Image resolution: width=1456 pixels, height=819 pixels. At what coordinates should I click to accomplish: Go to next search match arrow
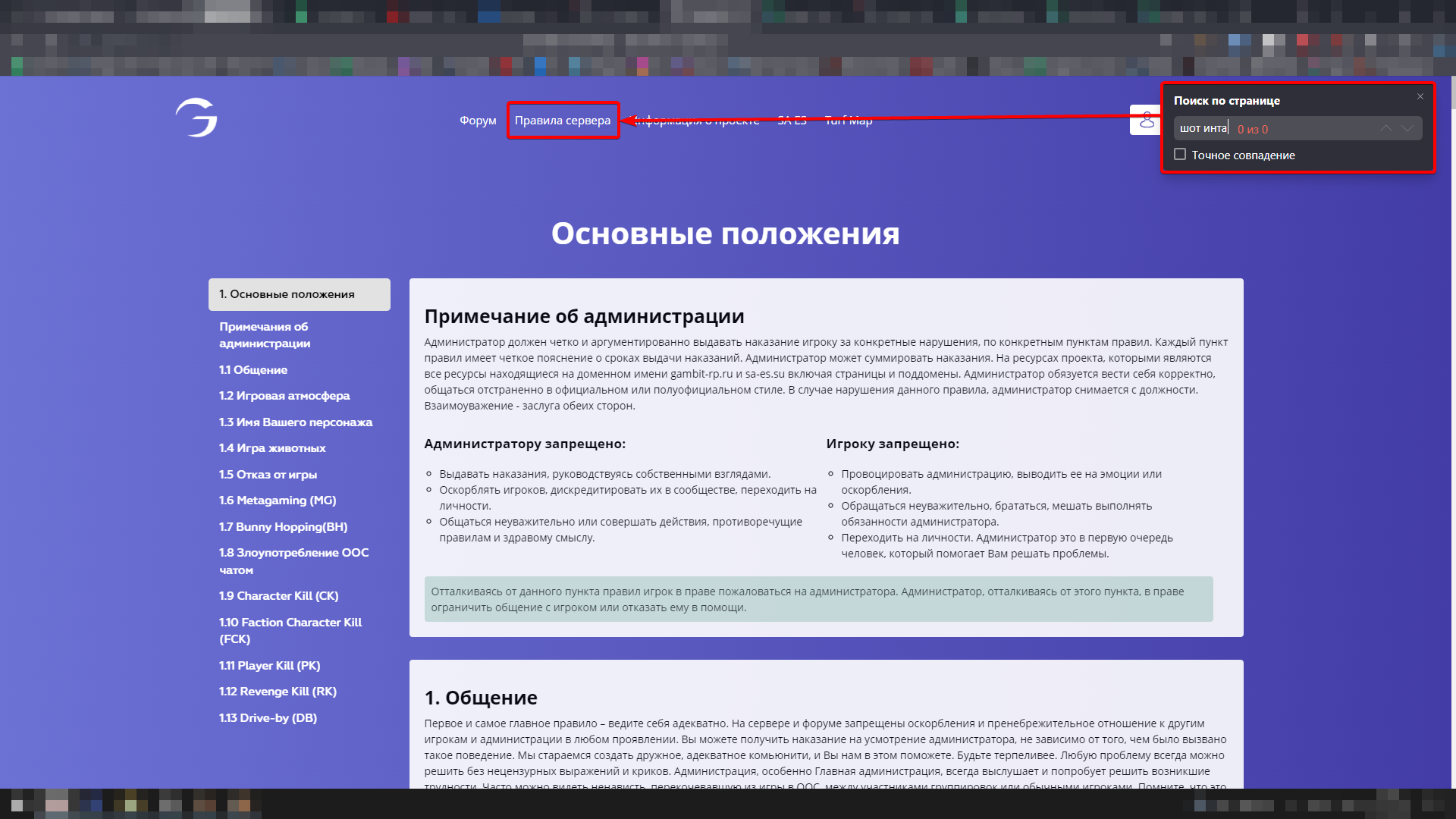click(1407, 128)
